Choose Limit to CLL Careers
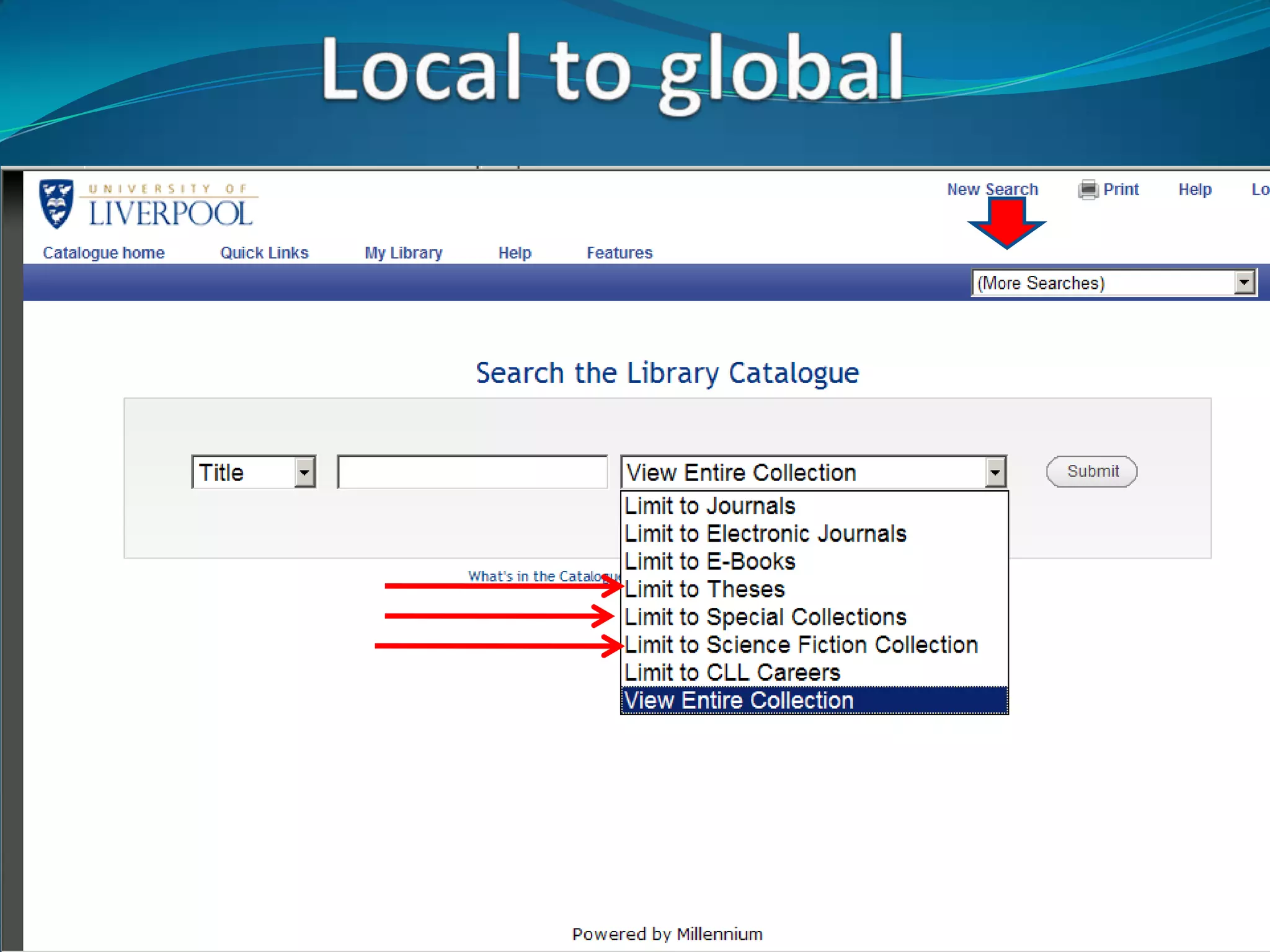 [814, 672]
